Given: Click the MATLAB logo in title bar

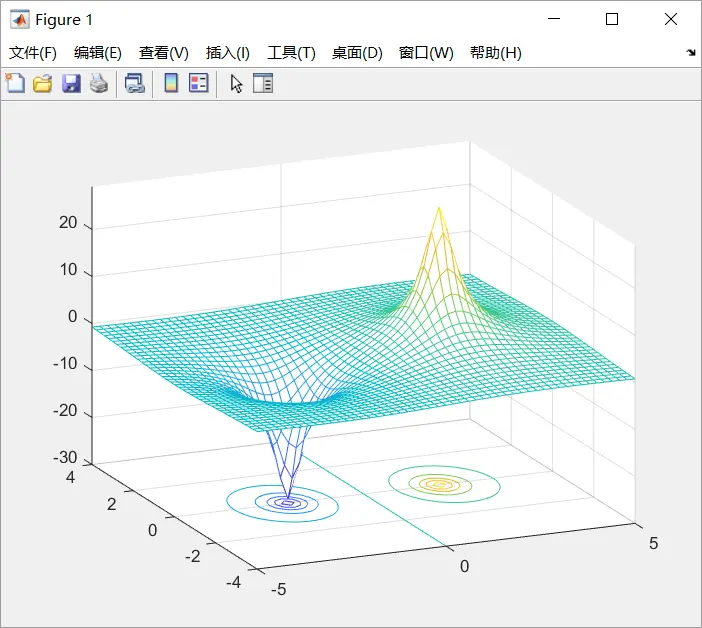Looking at the screenshot, I should click(x=20, y=20).
